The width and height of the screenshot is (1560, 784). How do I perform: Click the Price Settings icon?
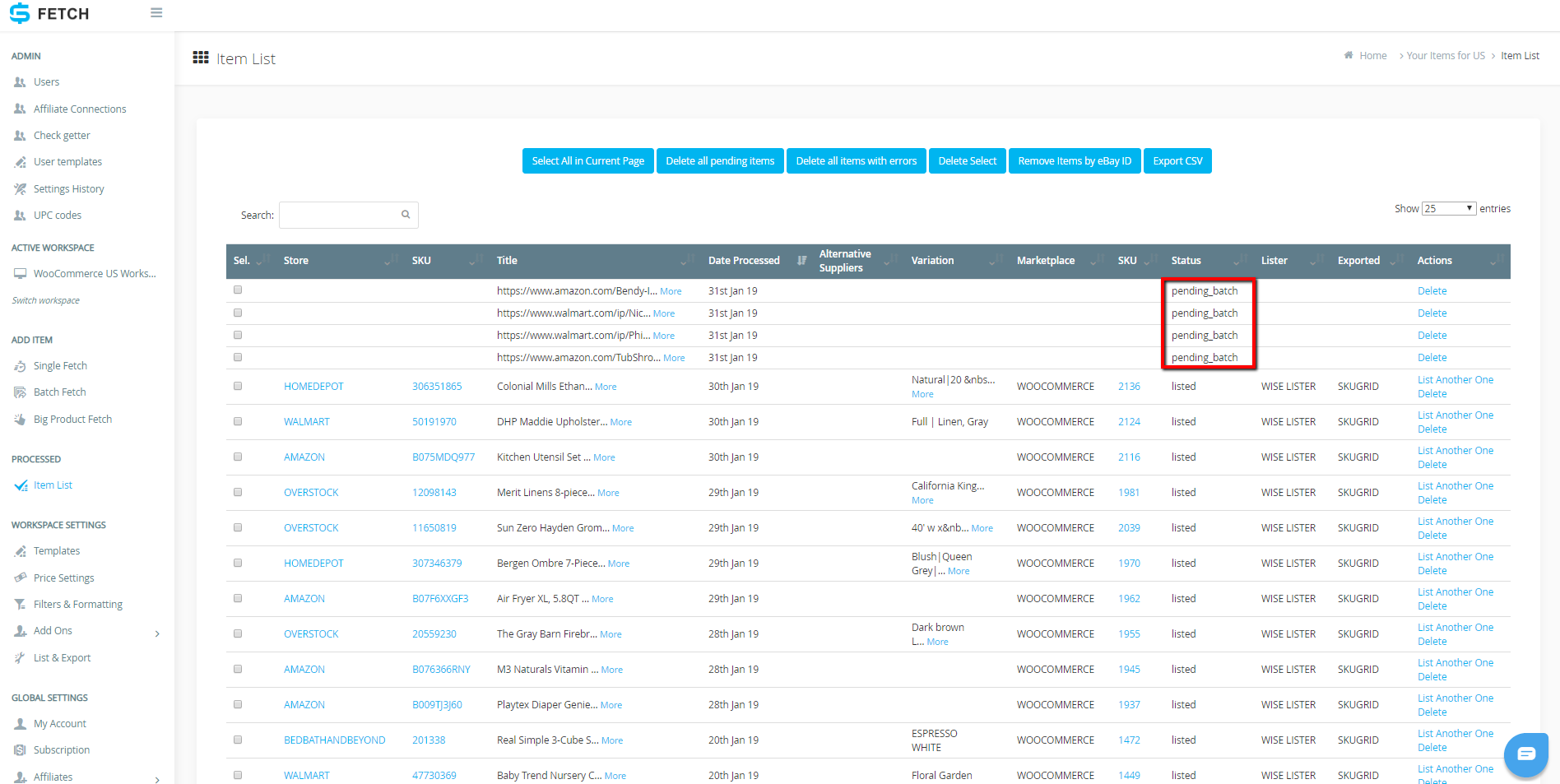pos(20,578)
